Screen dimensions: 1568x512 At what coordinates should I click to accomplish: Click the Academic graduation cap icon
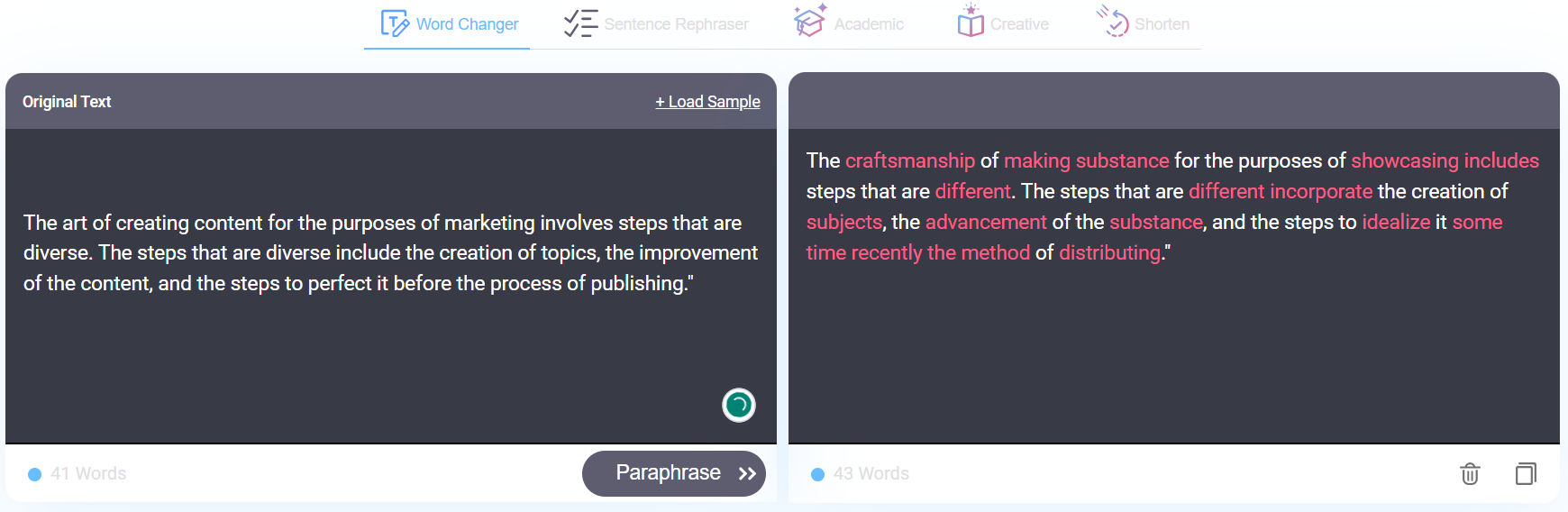pos(809,22)
